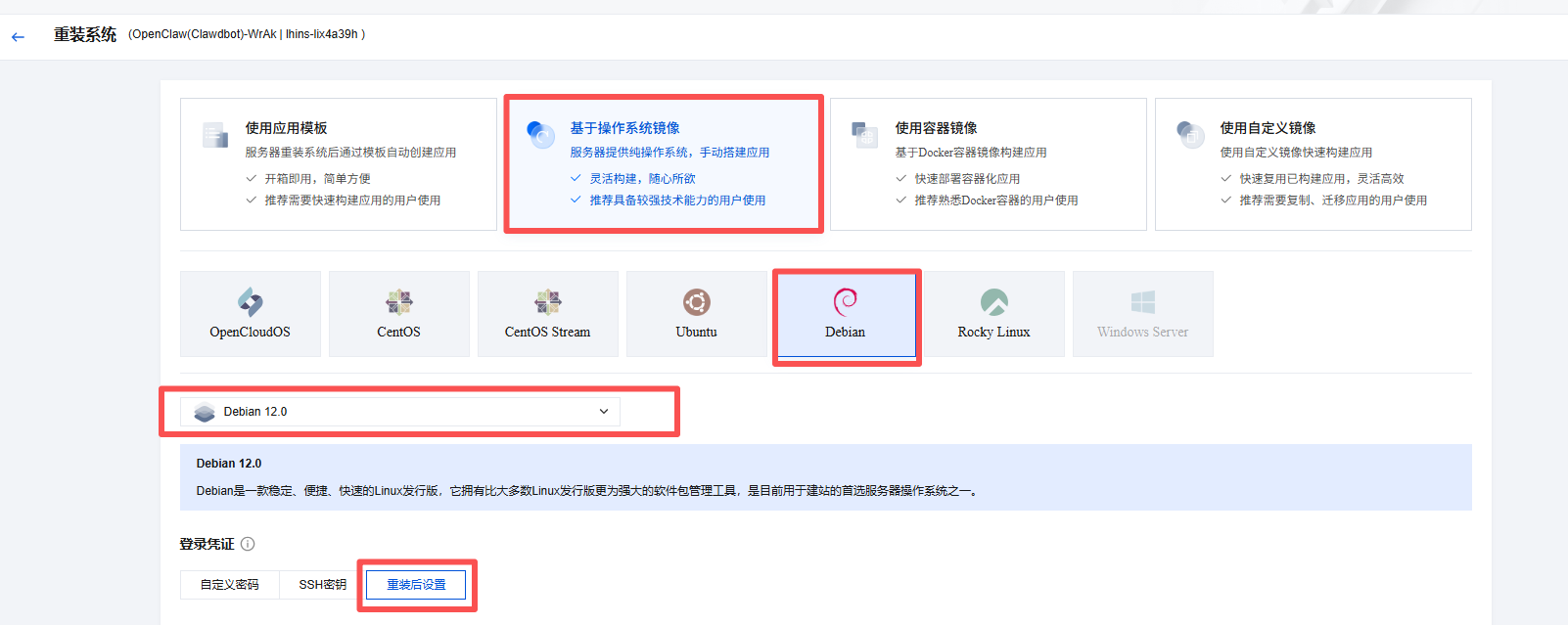Select the Debian swirl logo icon
Screen dimensions: 1568x625
tap(846, 301)
